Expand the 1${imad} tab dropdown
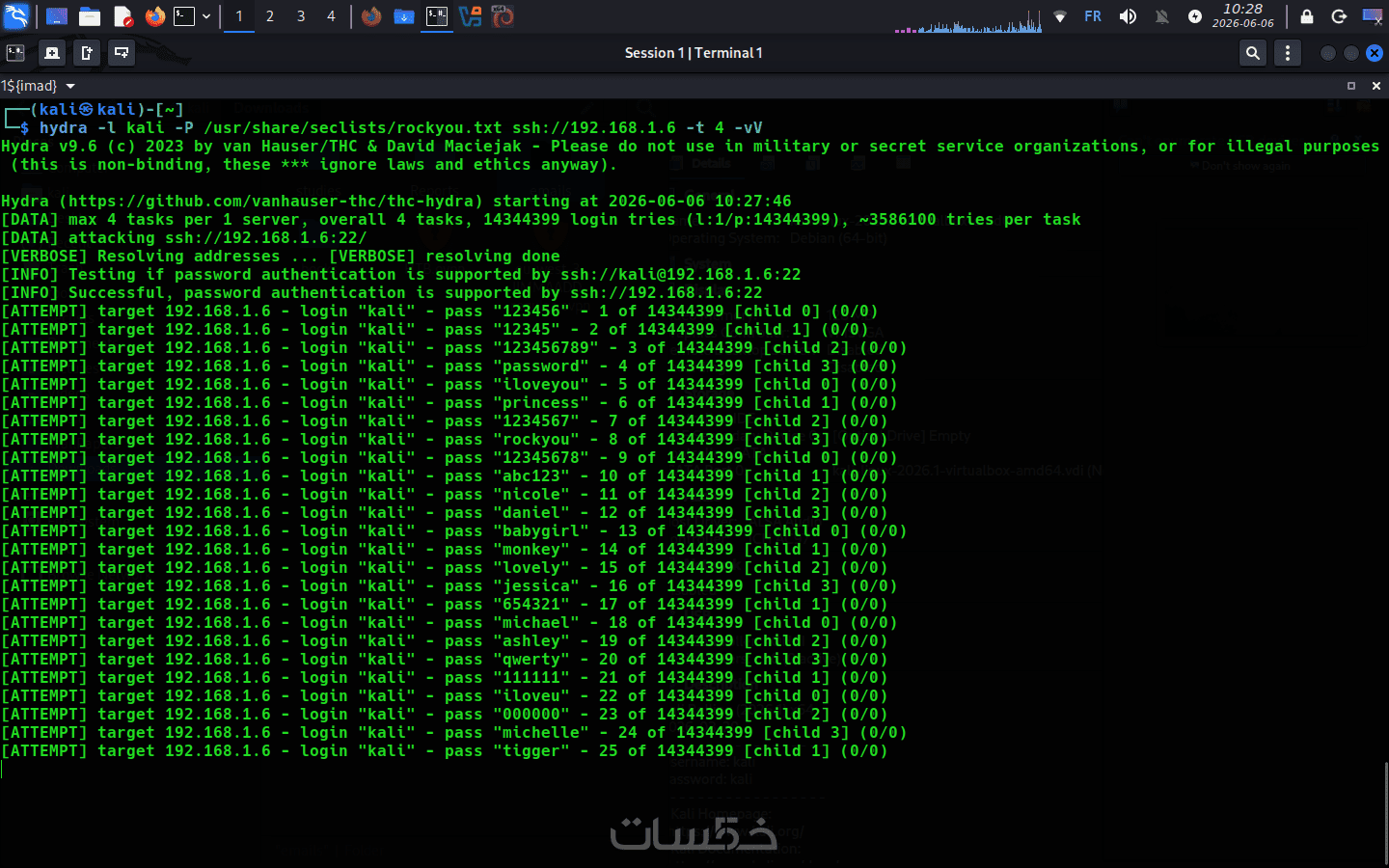The width and height of the screenshot is (1389, 868). pos(70,86)
